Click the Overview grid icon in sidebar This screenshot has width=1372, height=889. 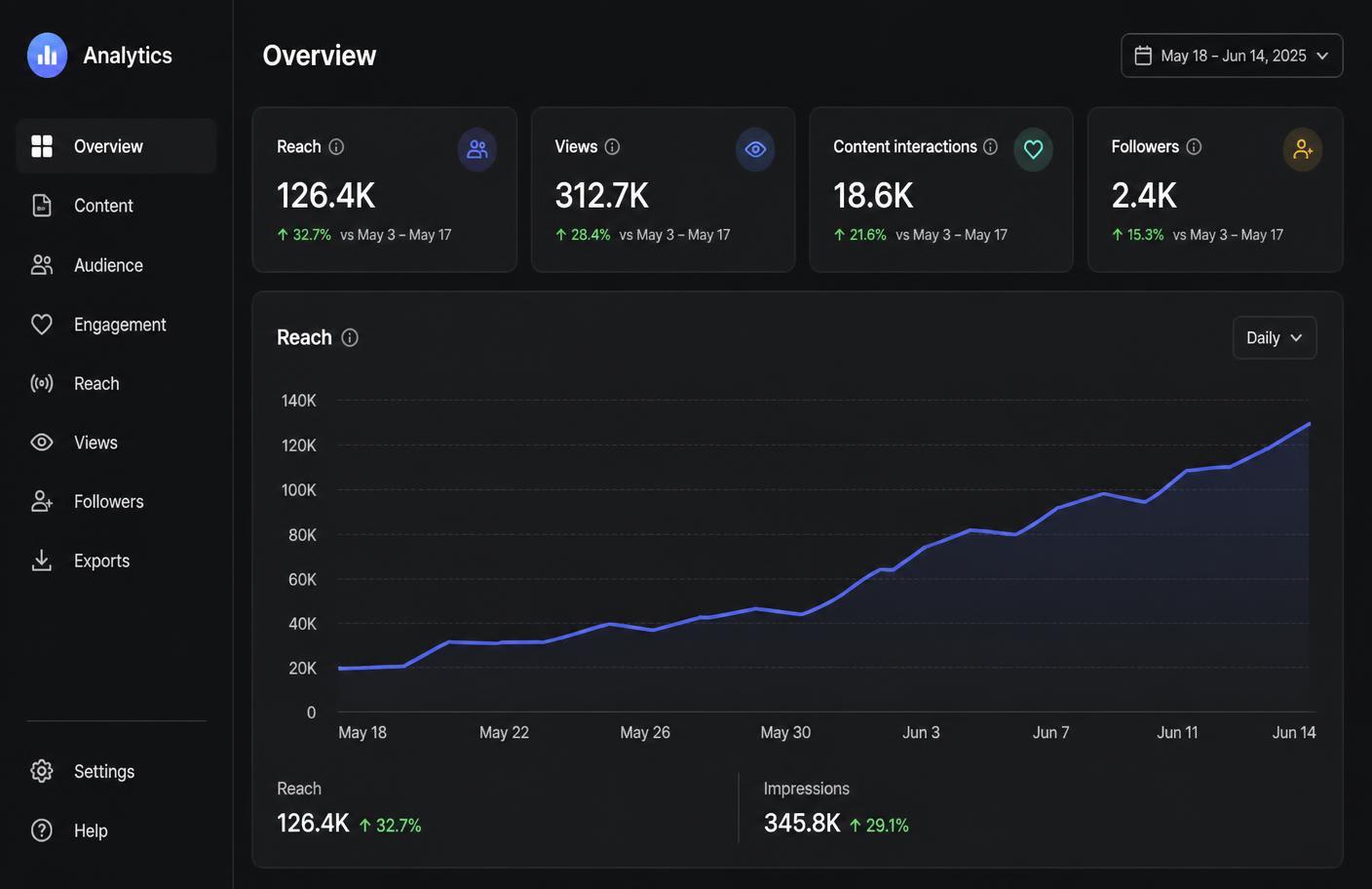pyautogui.click(x=42, y=146)
